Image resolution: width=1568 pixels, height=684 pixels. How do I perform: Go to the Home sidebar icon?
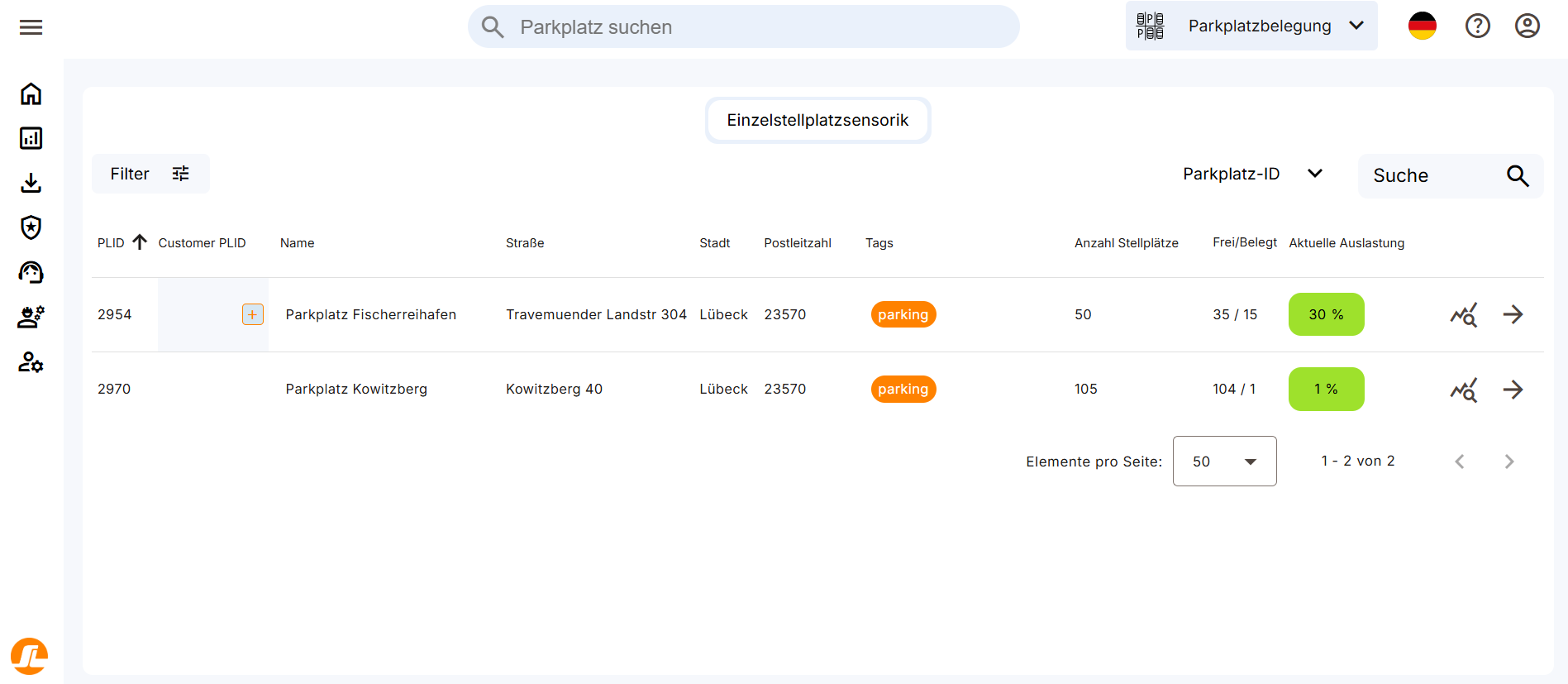click(x=31, y=94)
